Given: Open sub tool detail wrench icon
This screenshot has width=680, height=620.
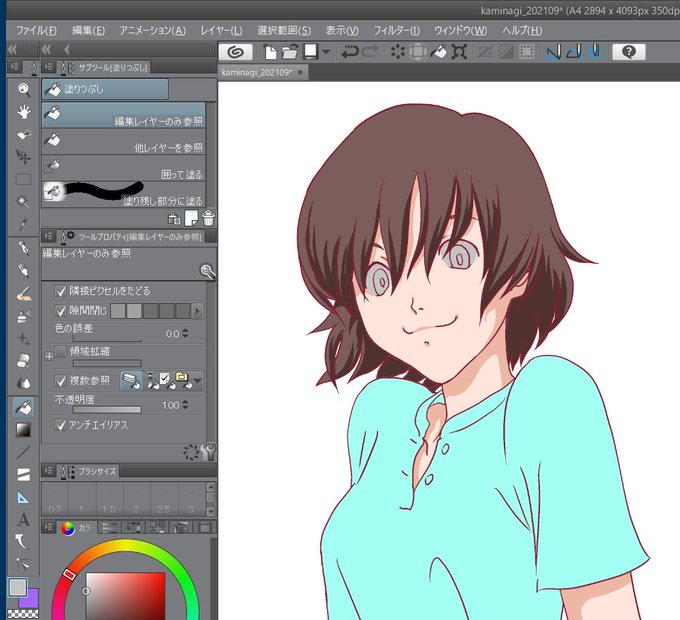Looking at the screenshot, I should [x=209, y=452].
